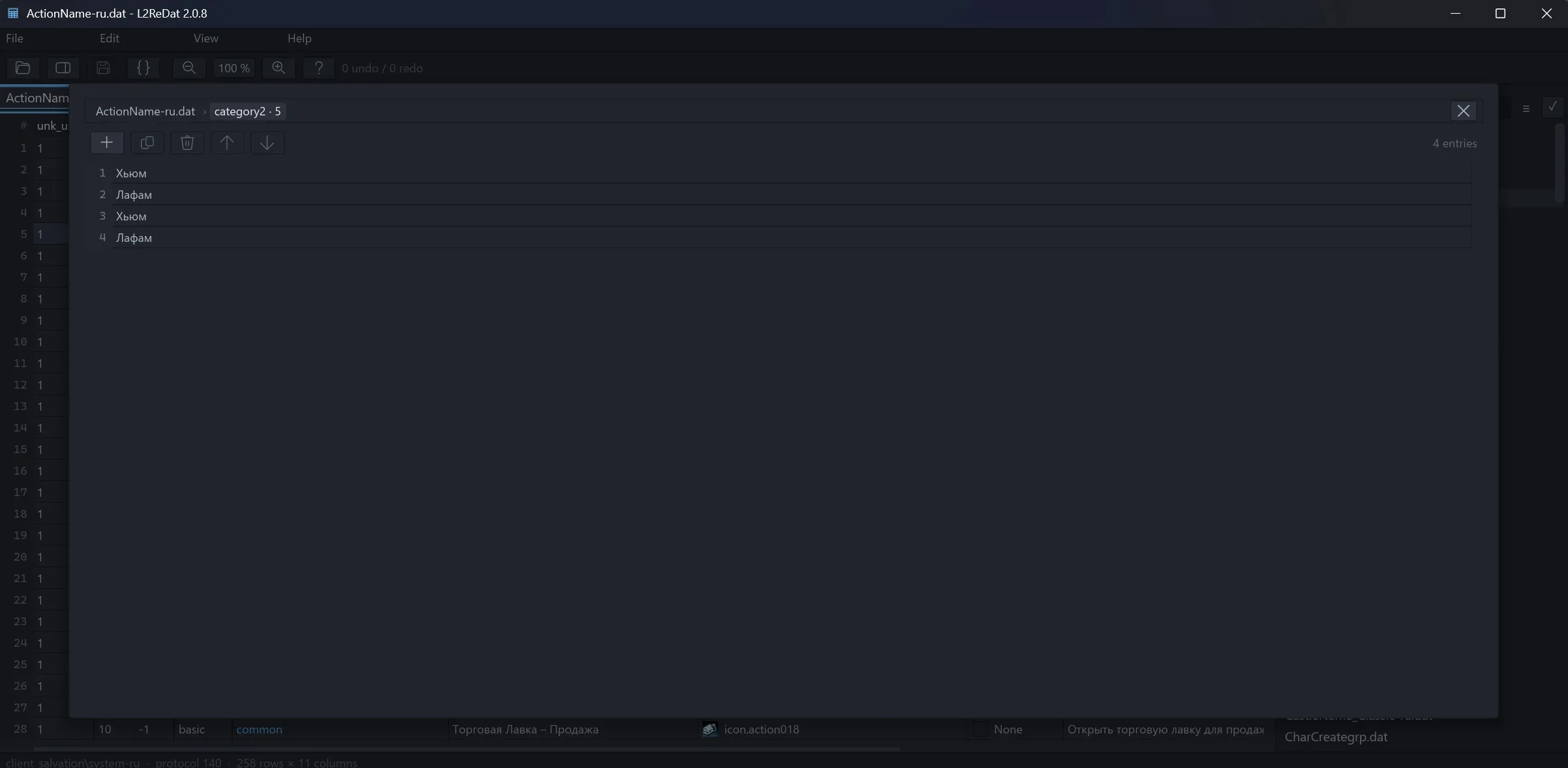Screen dimensions: 1568x768
Task: Click the 100 % zoom level field
Action: 234,68
